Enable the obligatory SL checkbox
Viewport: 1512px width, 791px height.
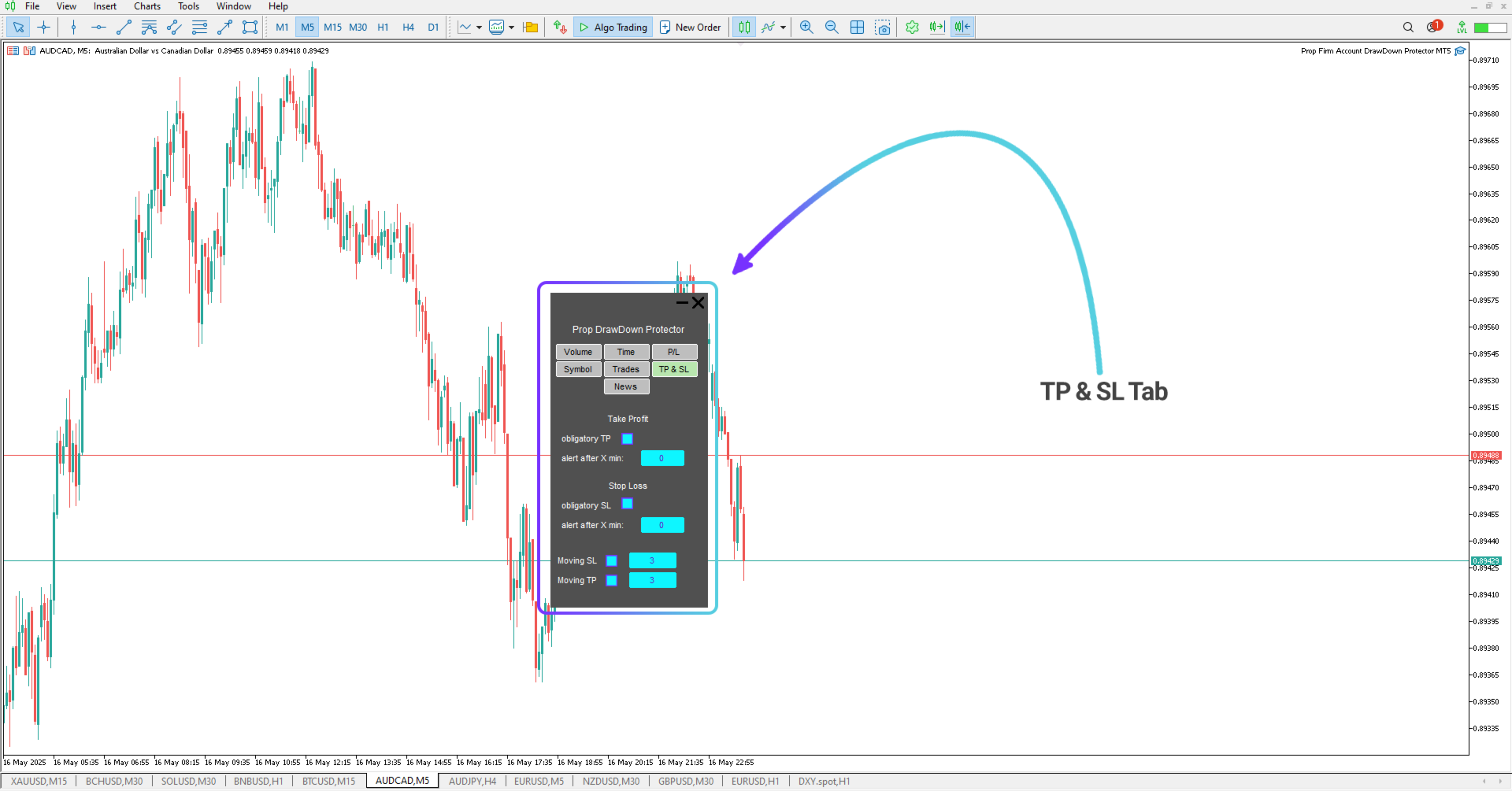627,505
